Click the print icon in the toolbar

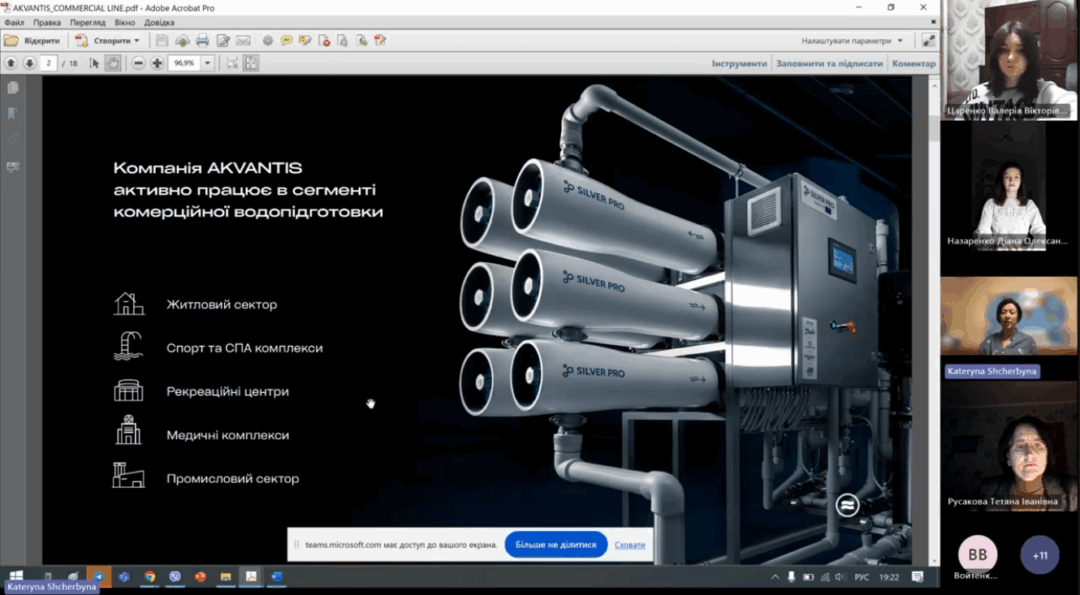pyautogui.click(x=202, y=41)
